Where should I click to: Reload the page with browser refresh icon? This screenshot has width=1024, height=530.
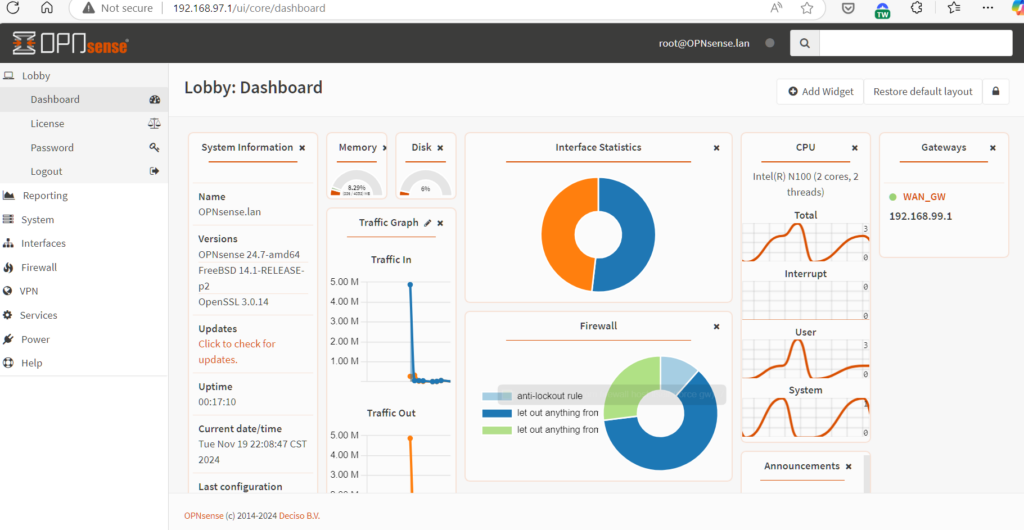pyautogui.click(x=12, y=8)
